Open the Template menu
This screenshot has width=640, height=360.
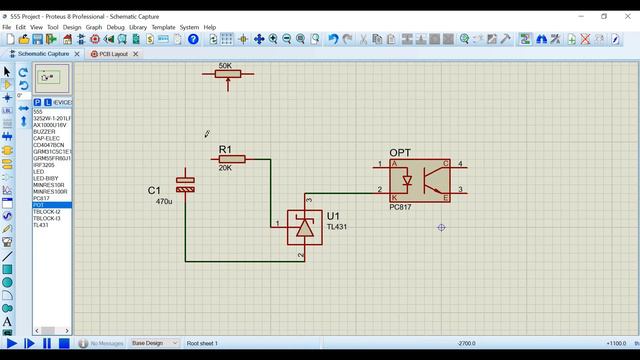point(163,27)
